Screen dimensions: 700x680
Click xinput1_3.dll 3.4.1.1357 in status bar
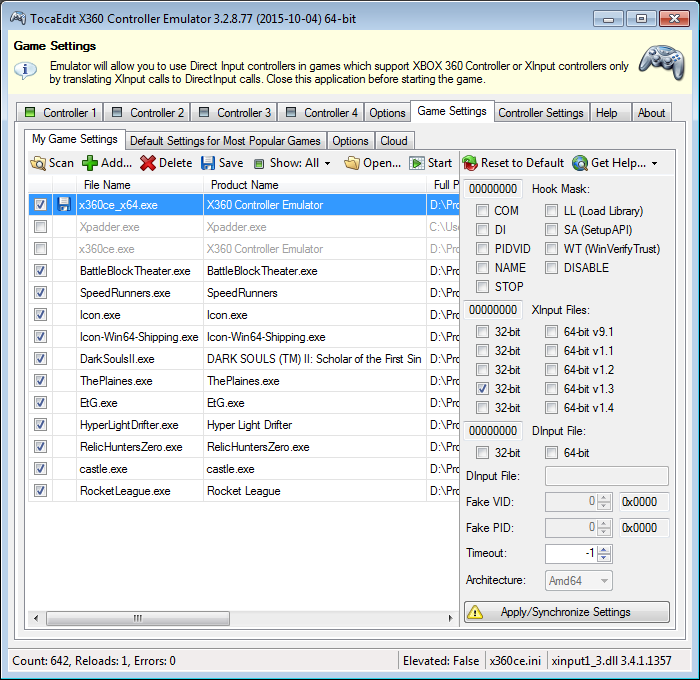(611, 660)
